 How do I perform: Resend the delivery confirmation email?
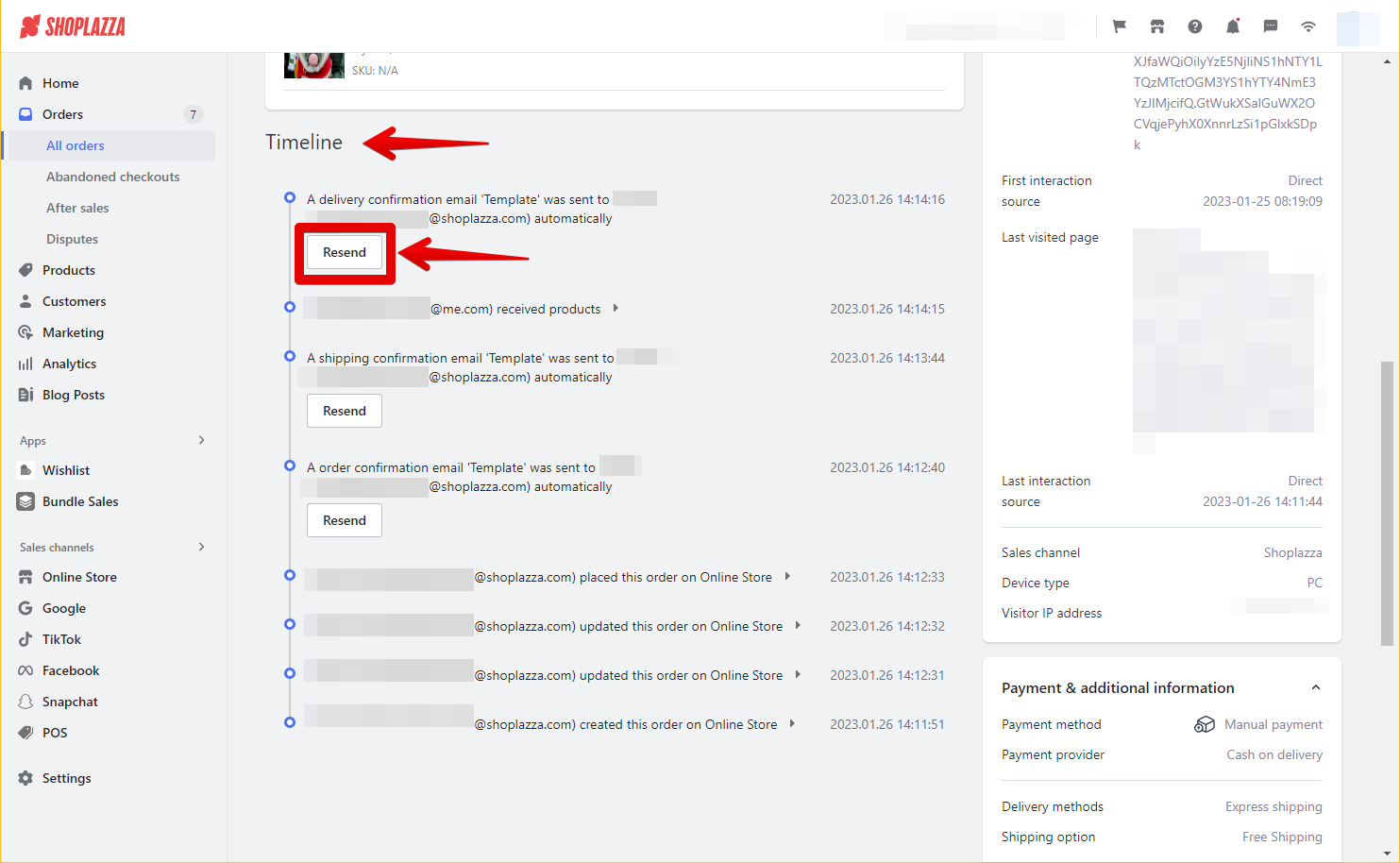pos(345,252)
